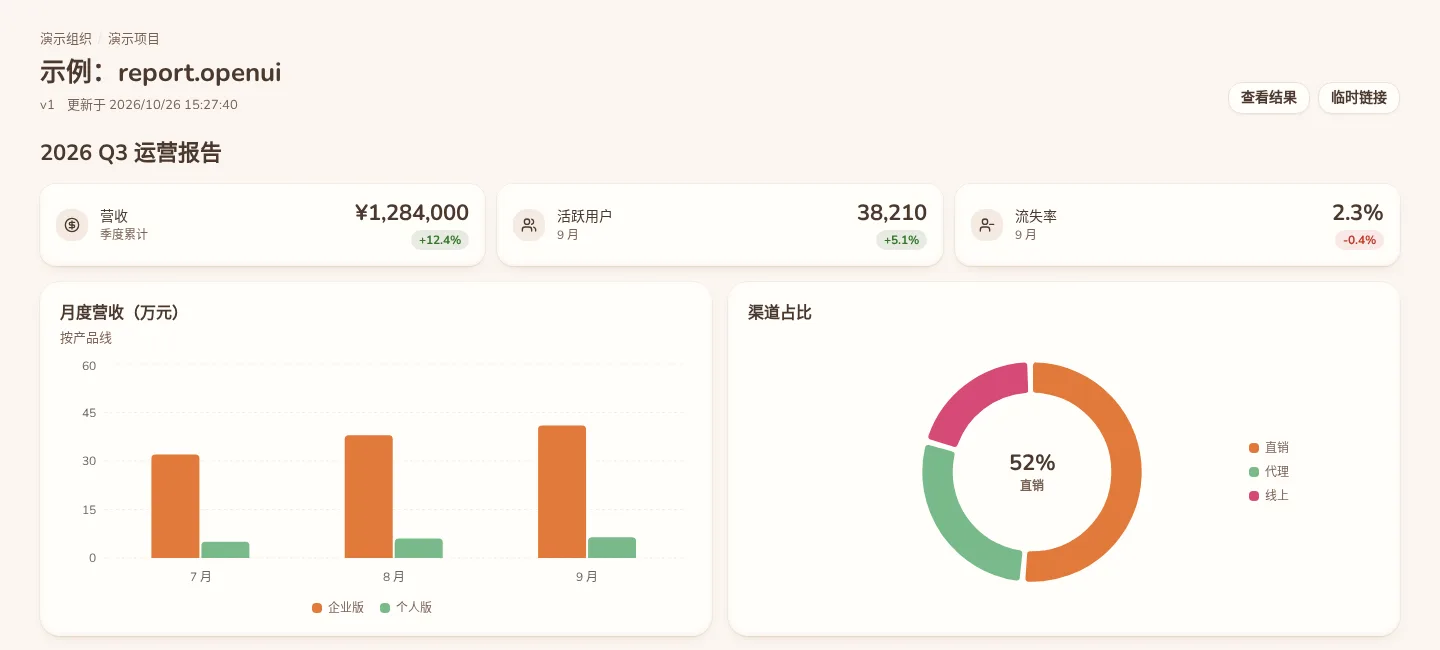
Task: Click the 示例：report.openui page title
Action: [161, 73]
